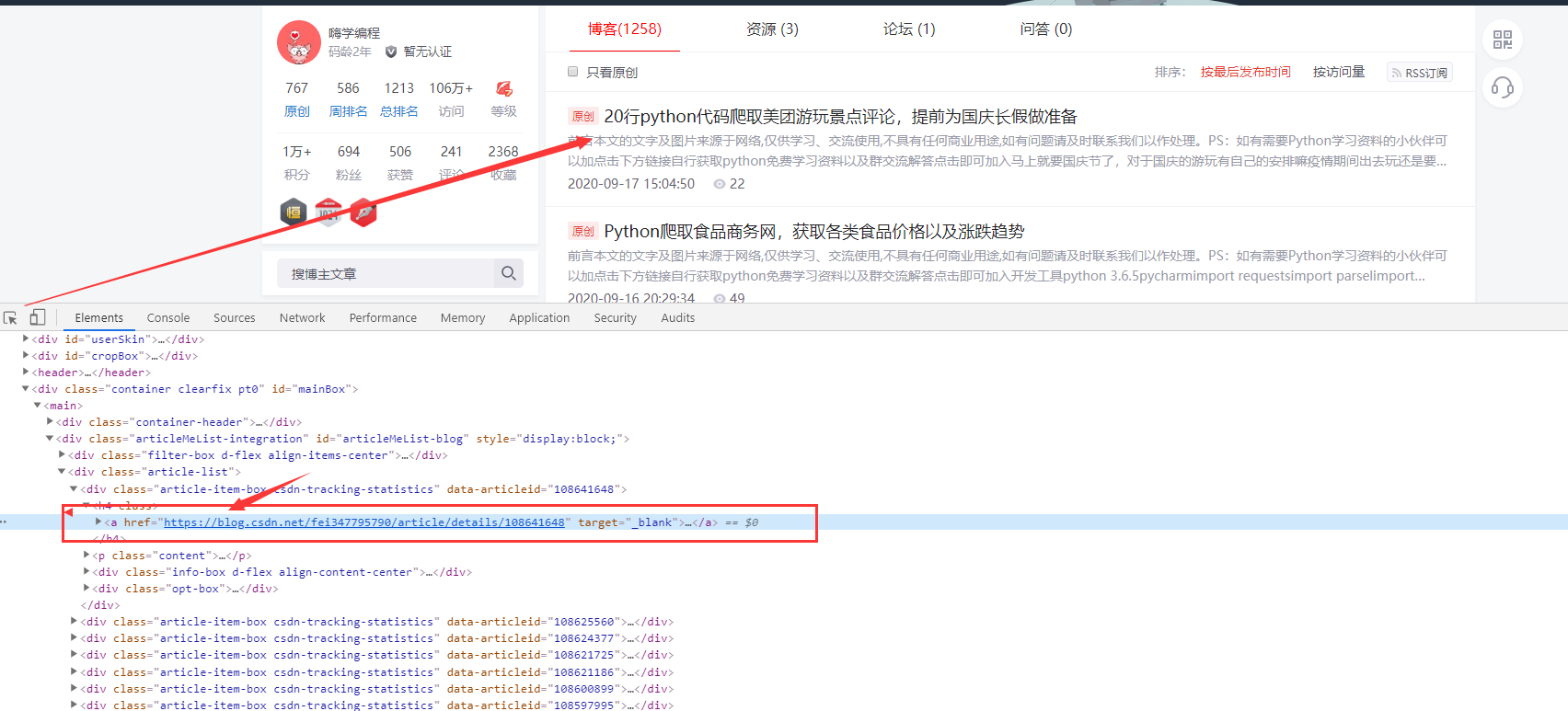Click the user avatar image

coord(299,42)
